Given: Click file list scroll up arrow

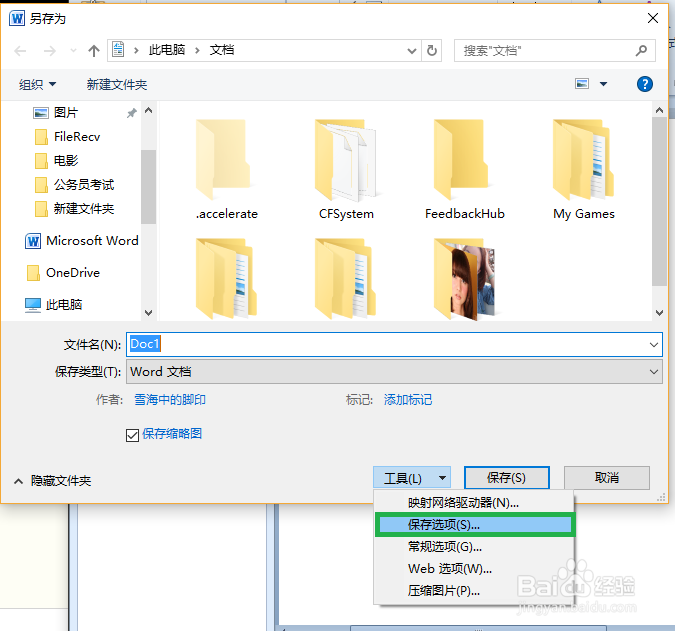Looking at the screenshot, I should [659, 111].
